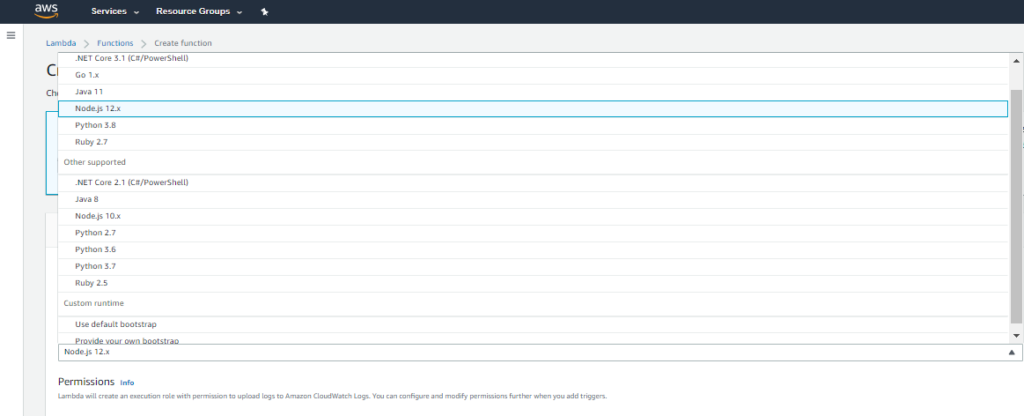Image resolution: width=1024 pixels, height=416 pixels.
Task: Pick the highlighted Node.js 12.x option
Action: [x=97, y=108]
